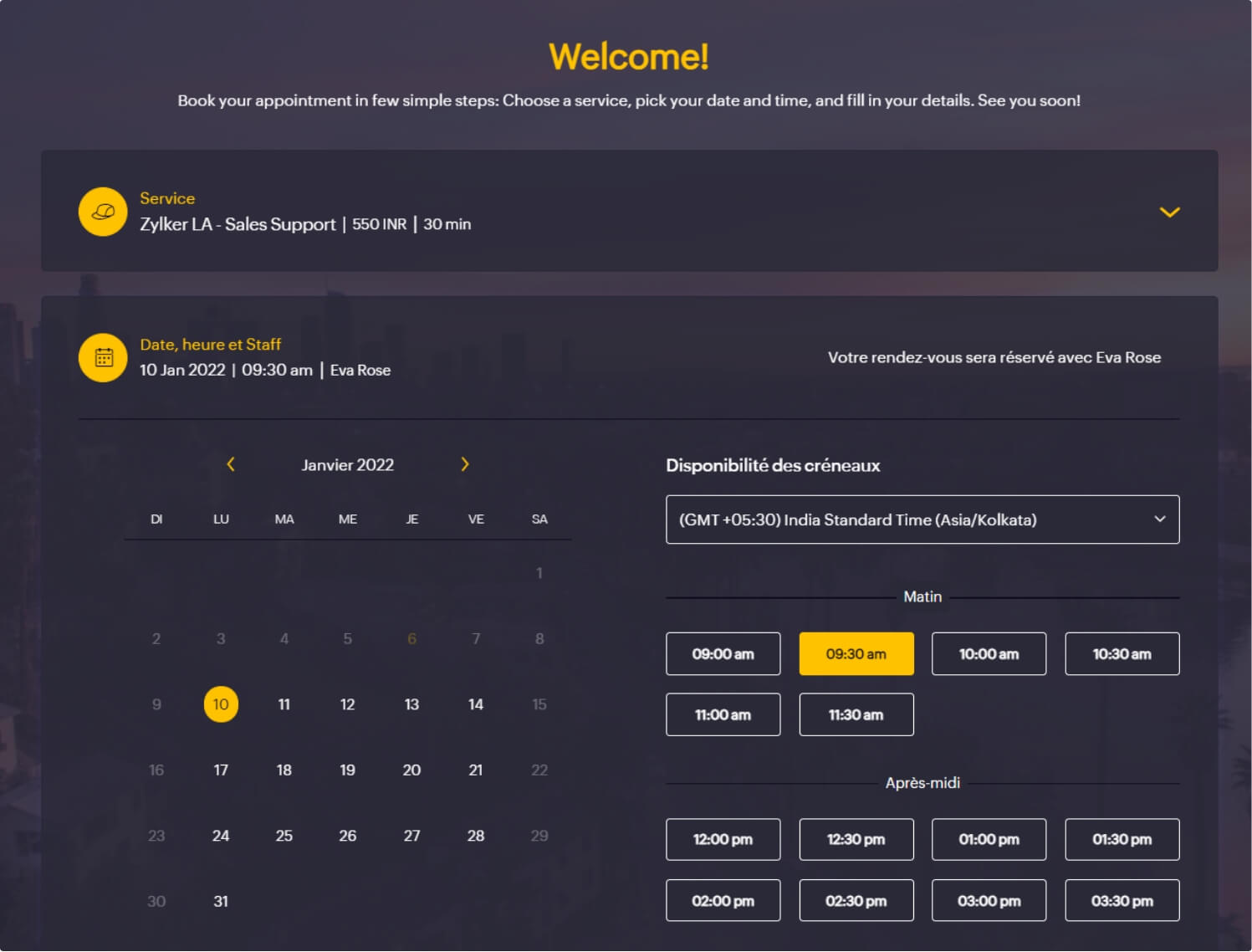Choose date 21 in calendar
Screen dimensions: 1252x952
point(476,770)
